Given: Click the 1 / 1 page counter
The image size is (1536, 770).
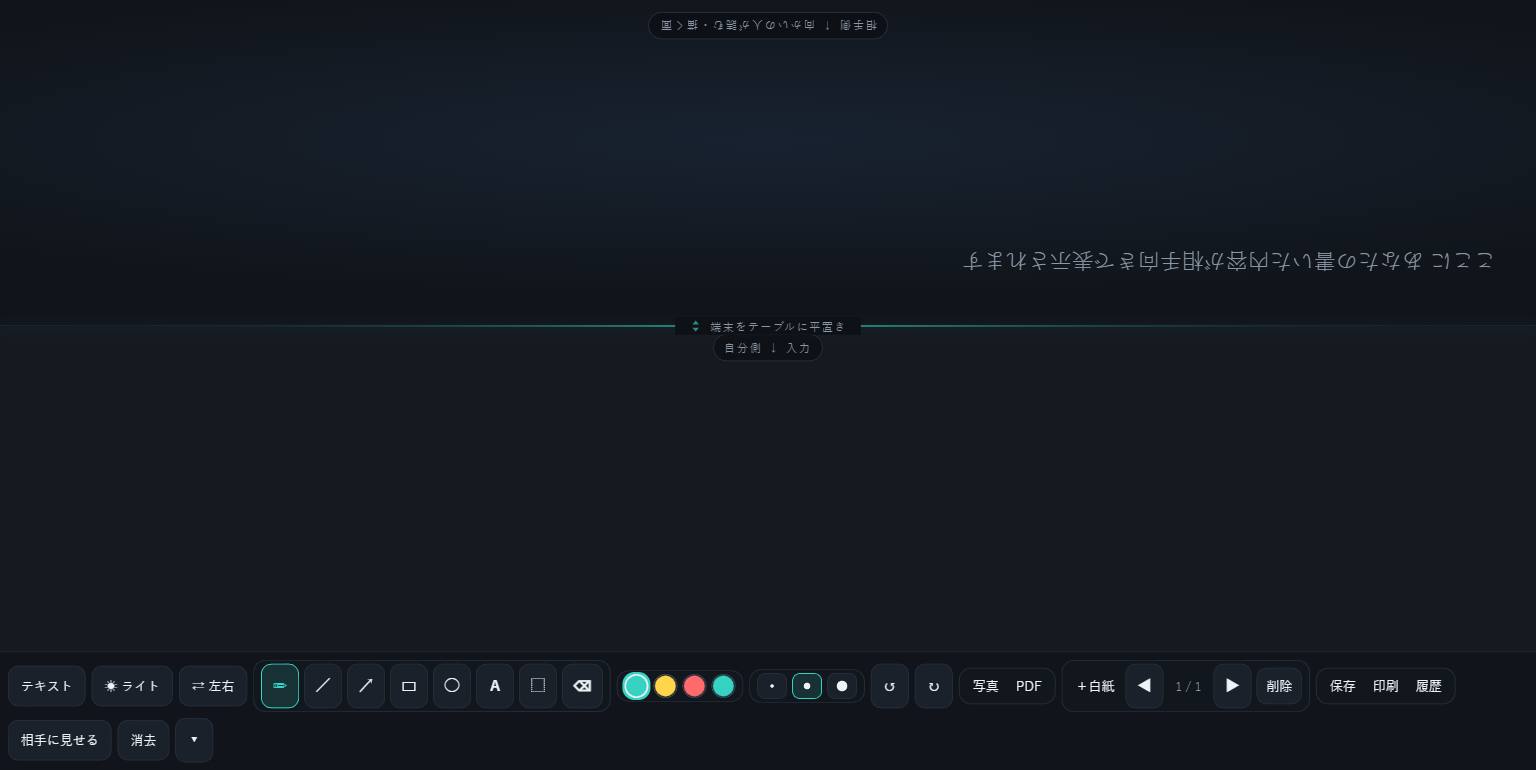Looking at the screenshot, I should click(1188, 686).
